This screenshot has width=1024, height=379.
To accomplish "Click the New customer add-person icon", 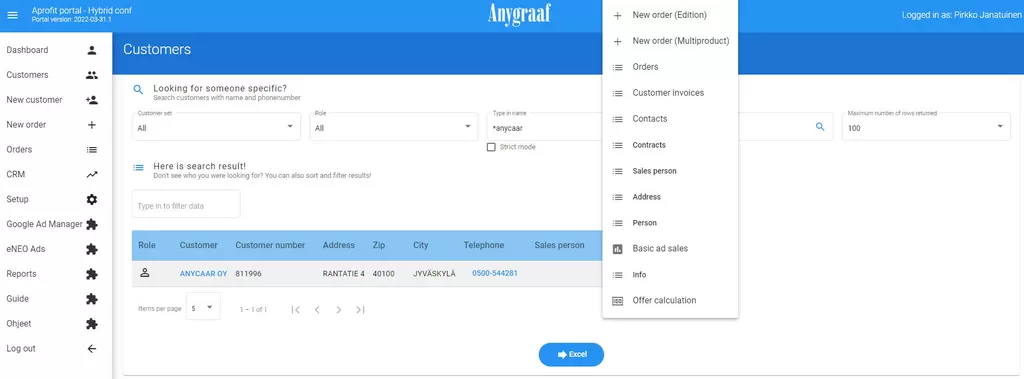I will tap(92, 100).
